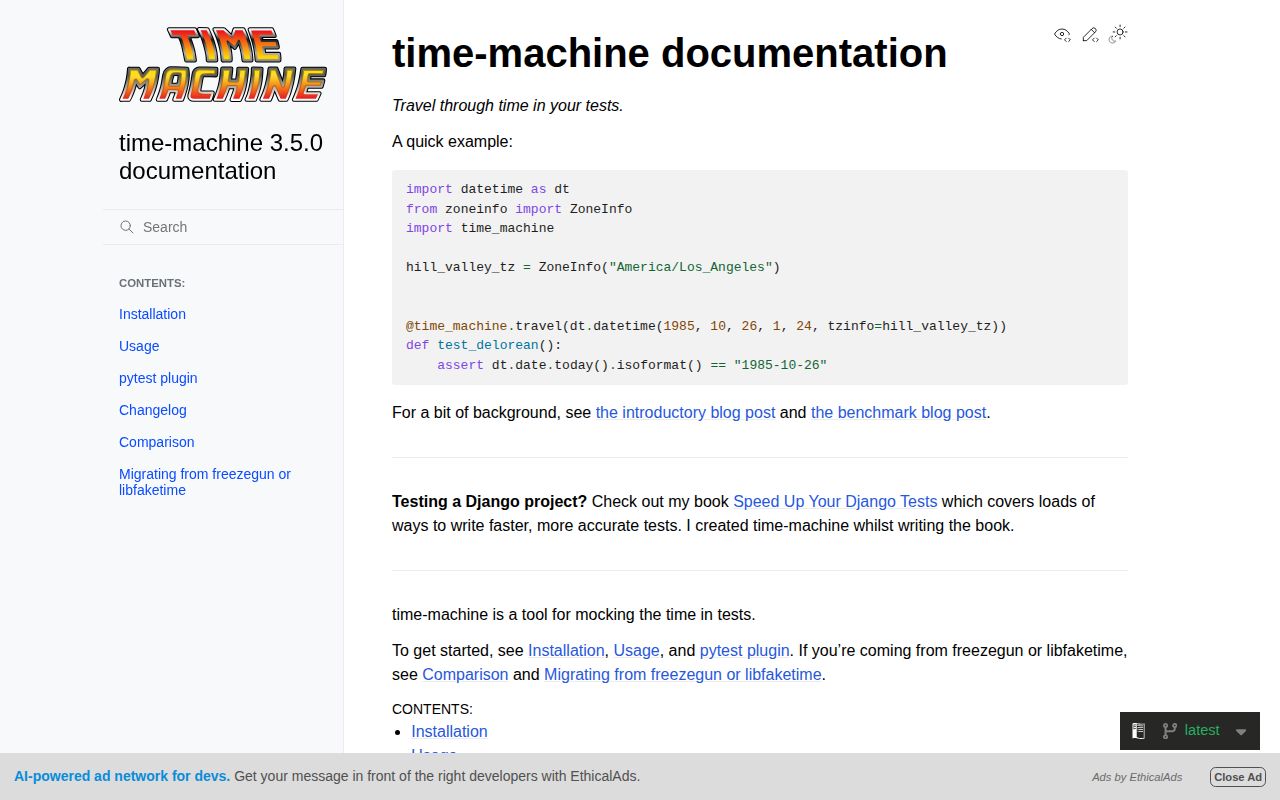Open pytest plugin in sidebar

[x=158, y=378]
